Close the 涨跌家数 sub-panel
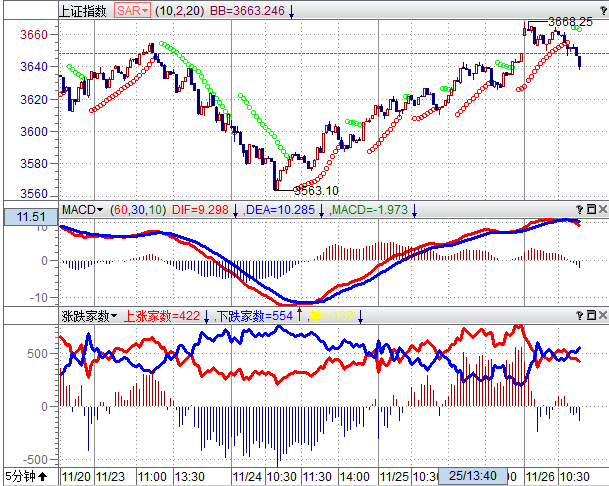Screen dimensions: 609x486 coord(602,315)
